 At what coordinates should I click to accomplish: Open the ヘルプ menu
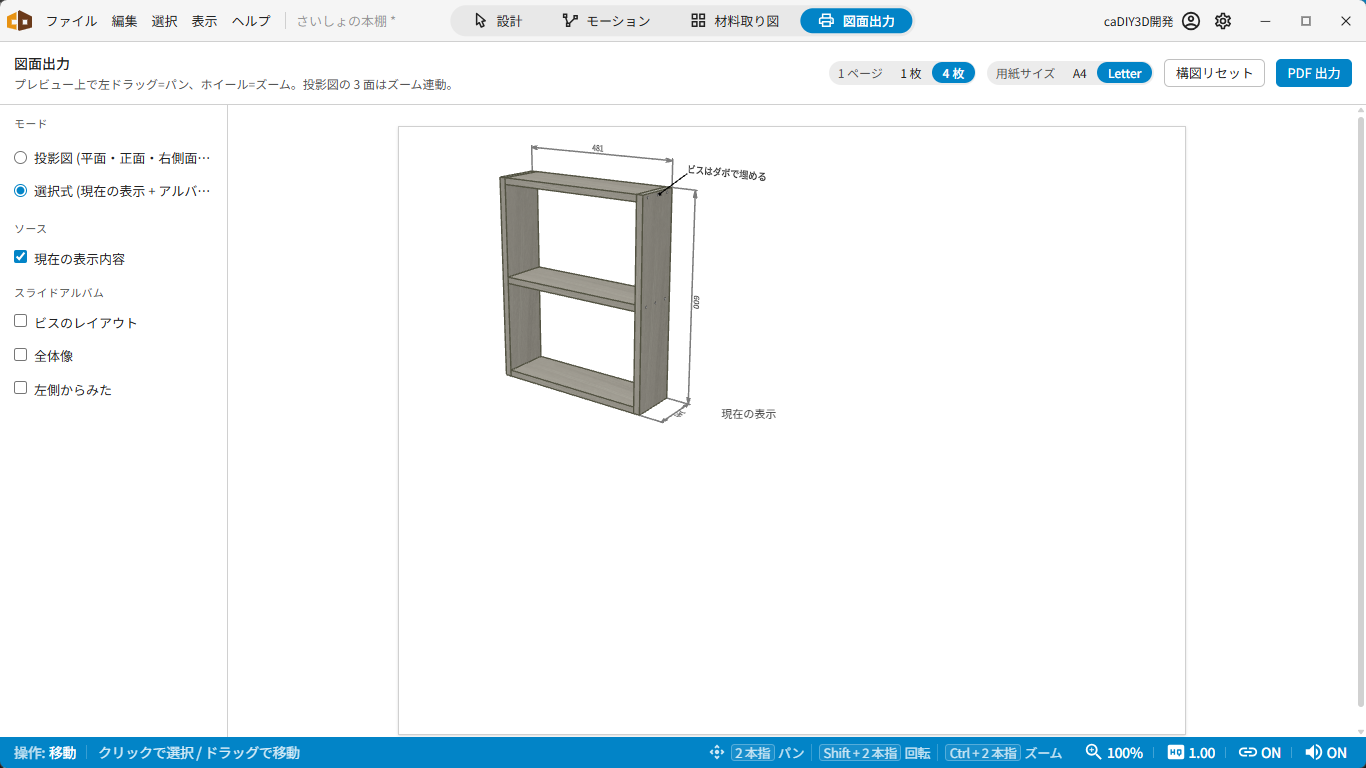coord(251,21)
